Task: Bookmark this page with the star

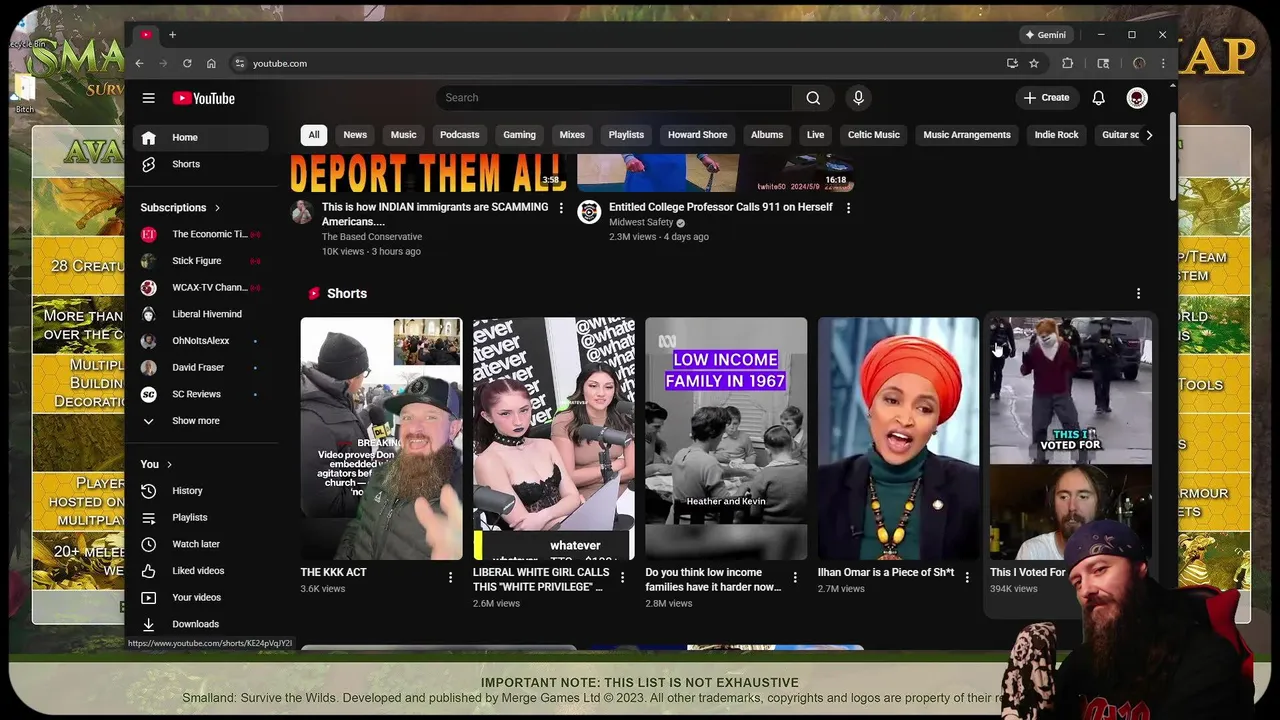Action: tap(1034, 63)
